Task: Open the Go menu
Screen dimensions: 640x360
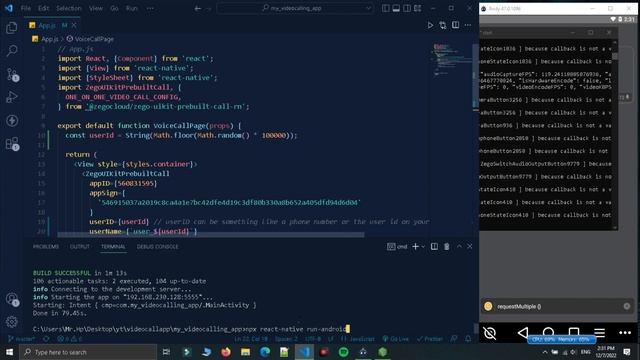Action: tap(114, 8)
